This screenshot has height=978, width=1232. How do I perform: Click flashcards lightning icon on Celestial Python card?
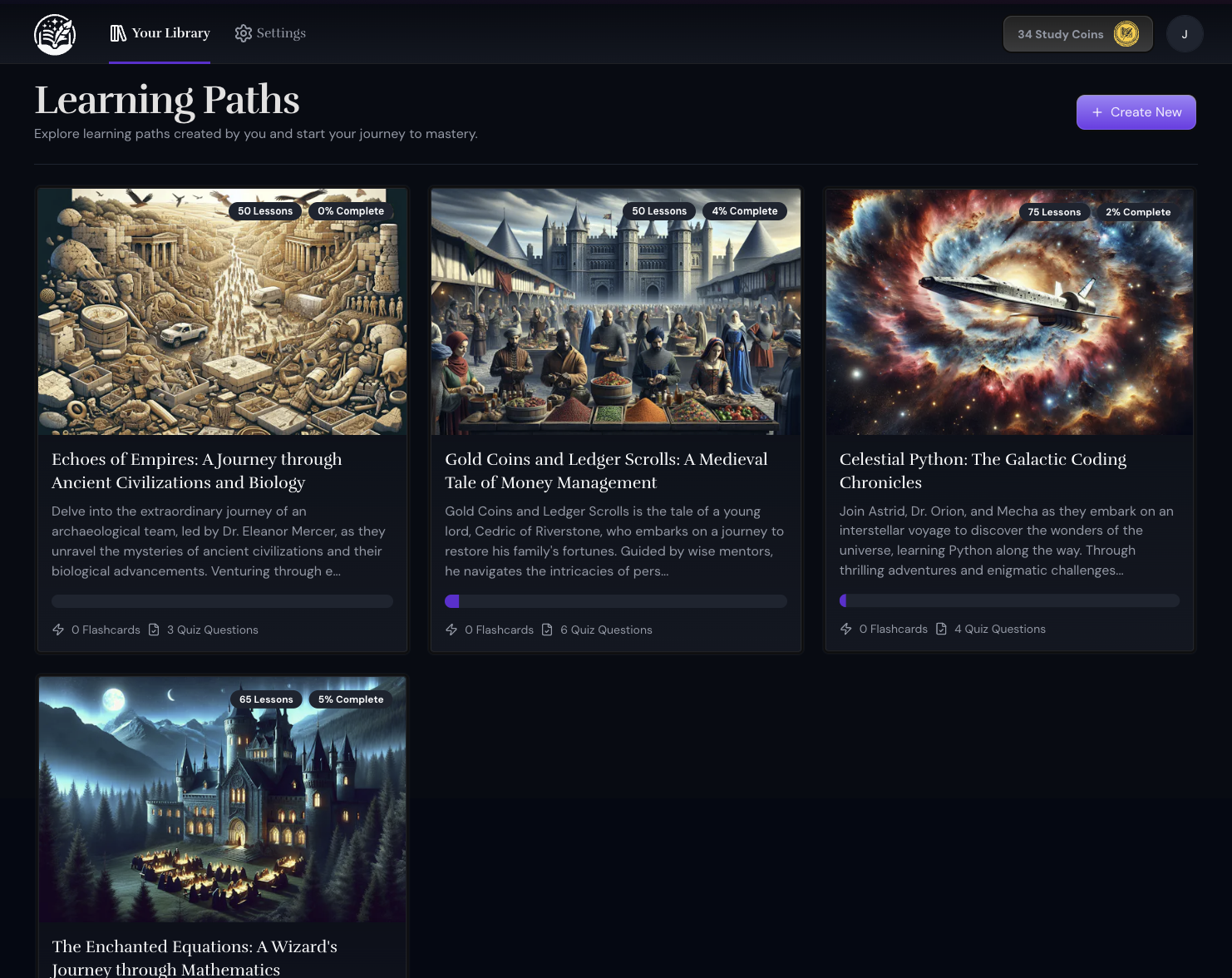[845, 629]
